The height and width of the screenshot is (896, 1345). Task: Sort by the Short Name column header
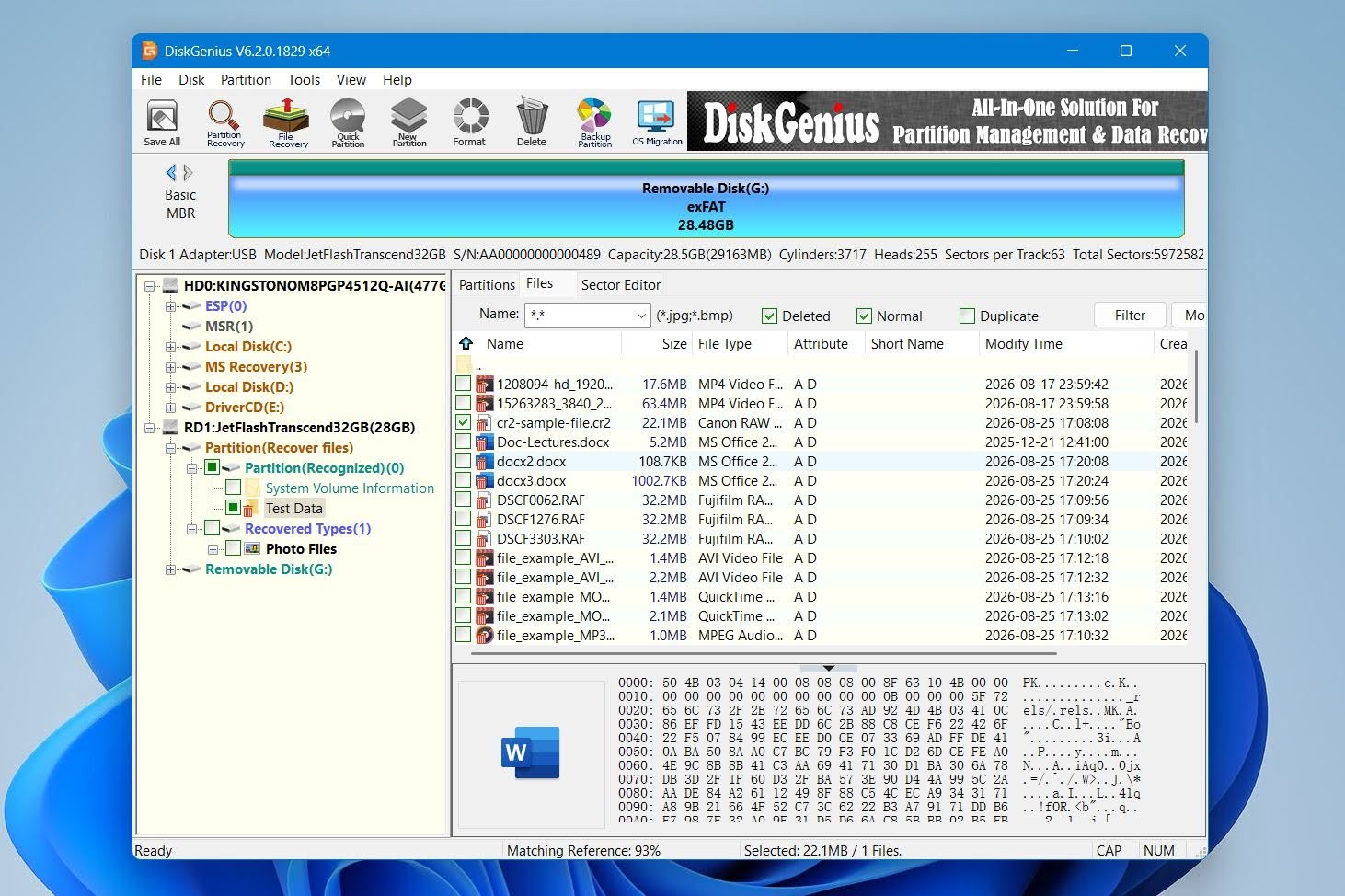pyautogui.click(x=921, y=344)
